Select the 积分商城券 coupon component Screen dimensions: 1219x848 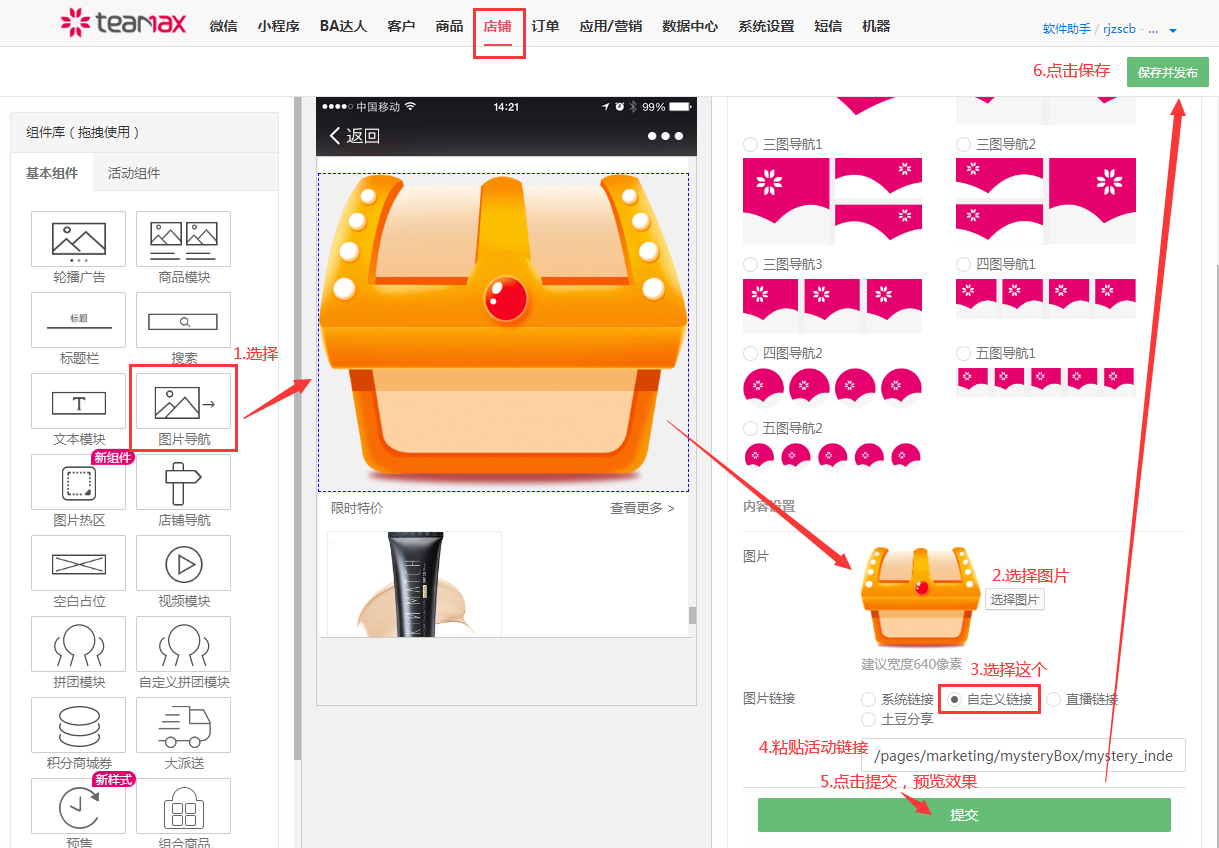tap(78, 725)
